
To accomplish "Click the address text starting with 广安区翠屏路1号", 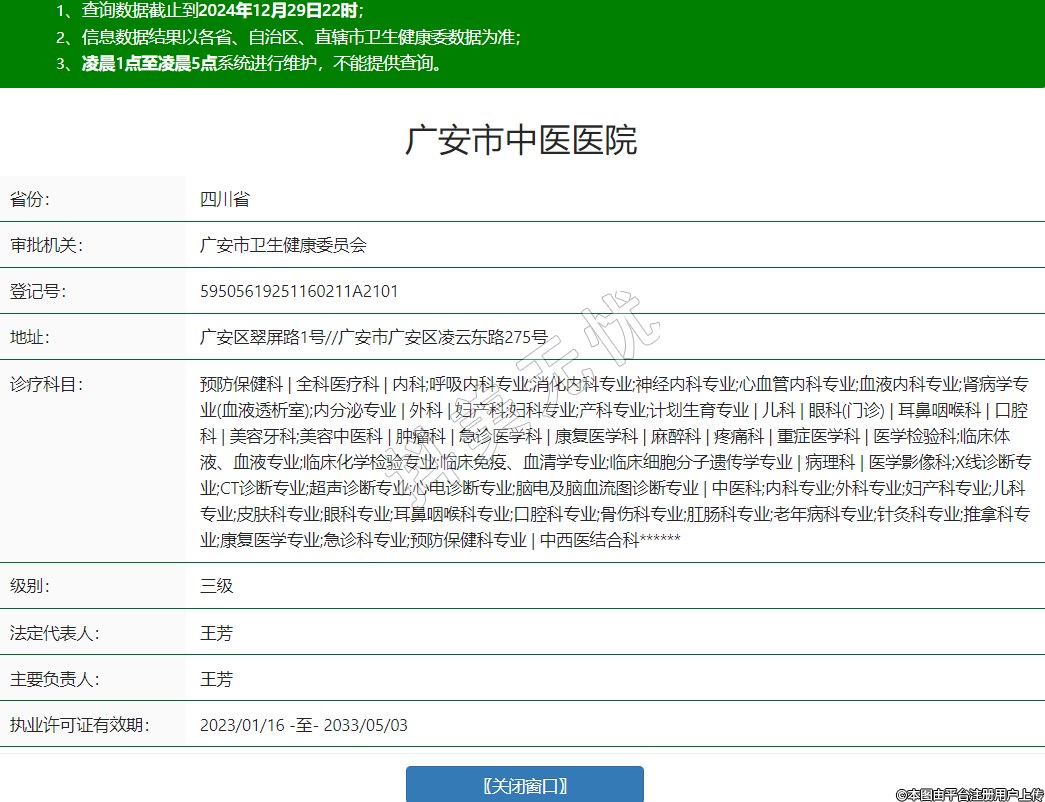I will point(373,337).
